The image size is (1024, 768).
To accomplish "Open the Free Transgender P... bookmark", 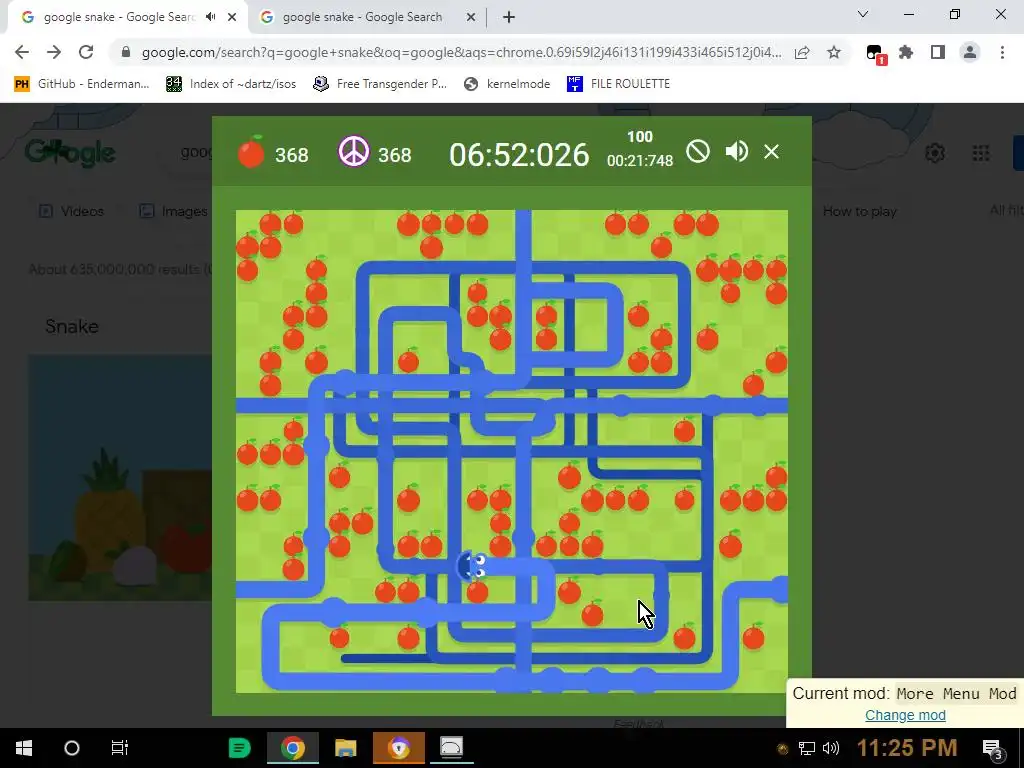I will pyautogui.click(x=380, y=84).
